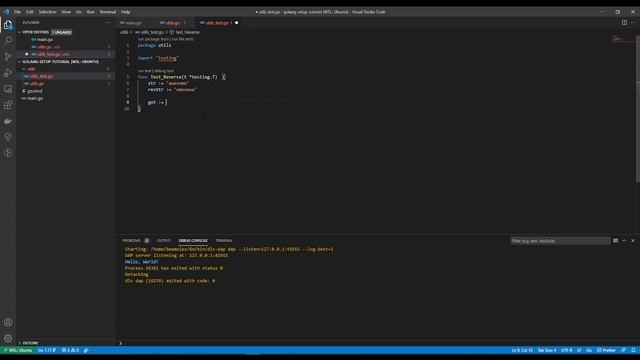The width and height of the screenshot is (640, 360).
Task: Open the Extensions view
Action: (8, 105)
